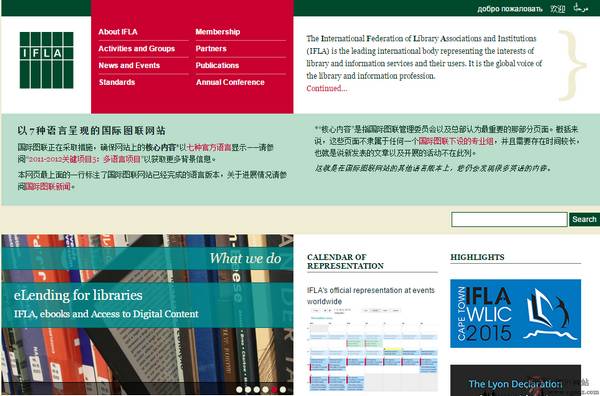The height and width of the screenshot is (396, 600).
Task: Go to Publications section
Action: tap(217, 65)
